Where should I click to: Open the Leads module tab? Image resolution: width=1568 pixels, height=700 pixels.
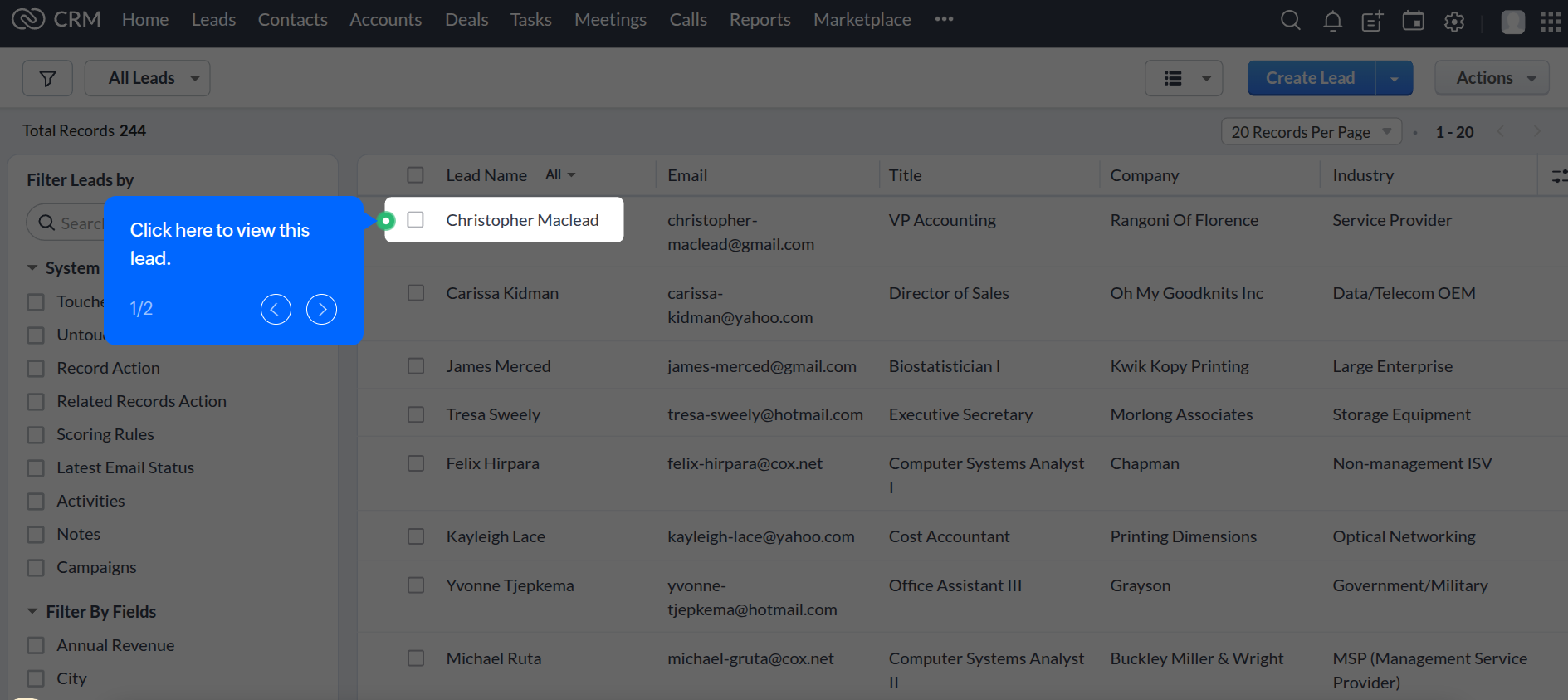[213, 19]
